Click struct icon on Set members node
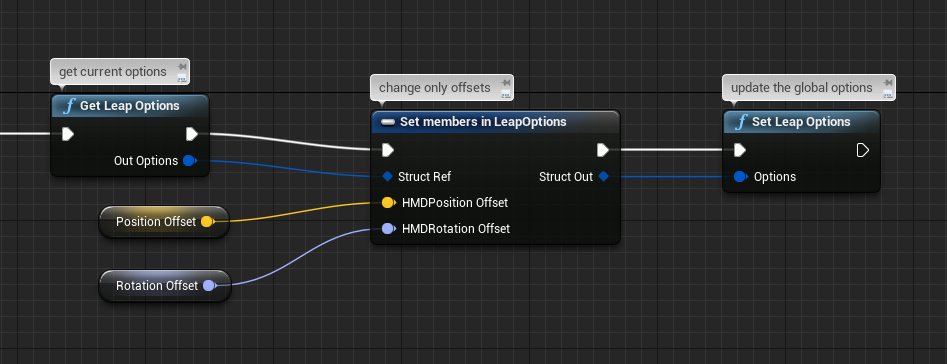The width and height of the screenshot is (947, 364). (x=388, y=123)
